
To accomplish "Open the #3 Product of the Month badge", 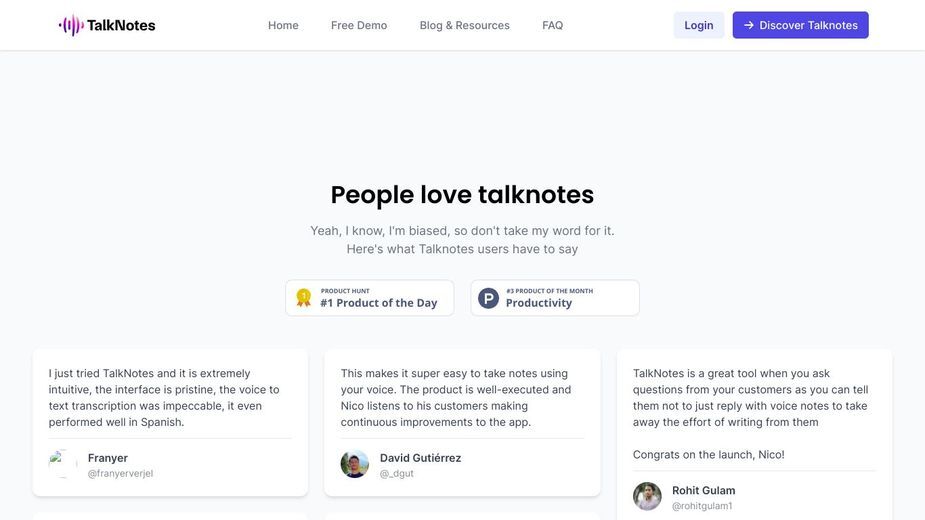I will click(555, 297).
